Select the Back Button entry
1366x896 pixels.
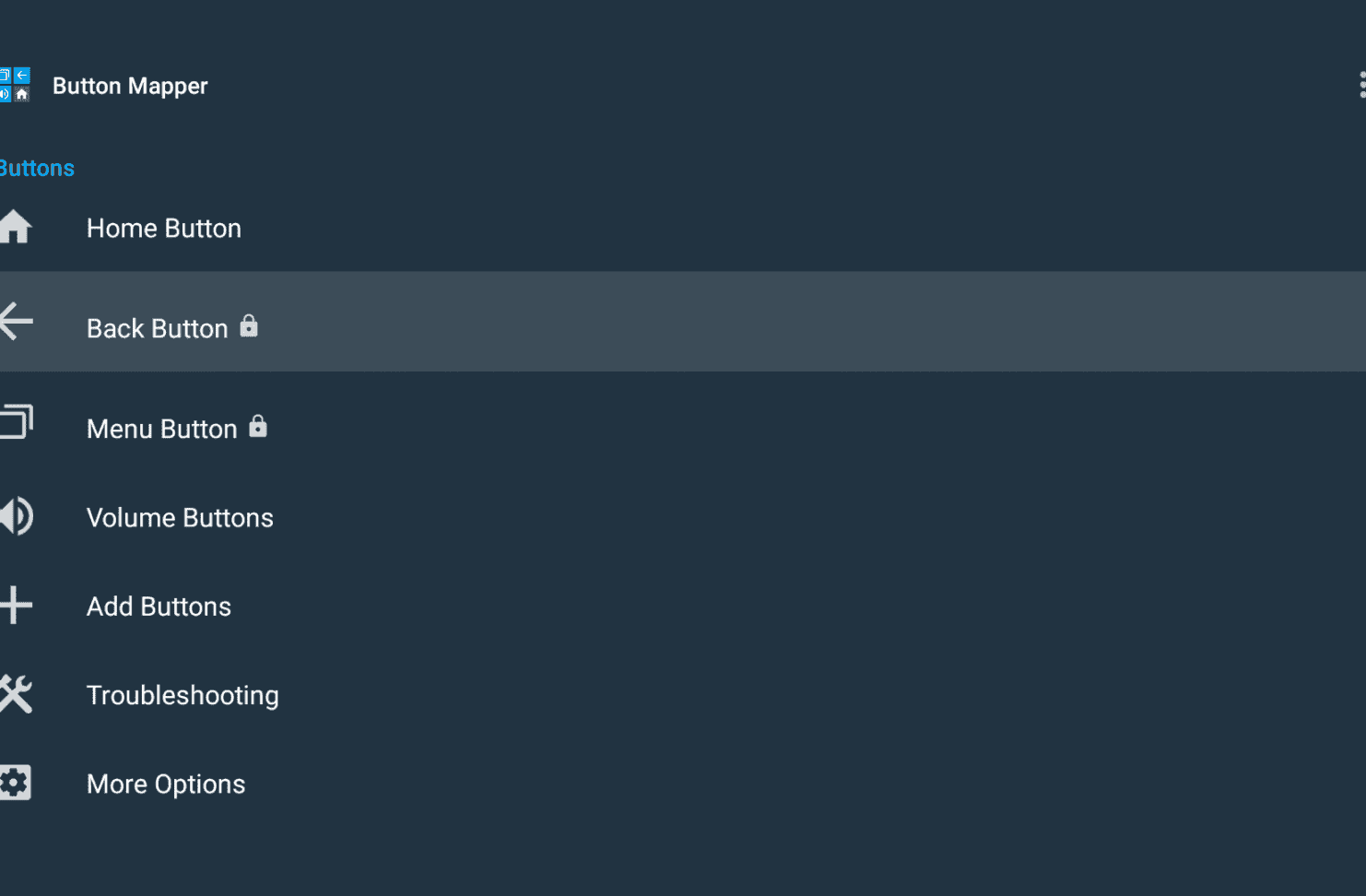[x=683, y=321]
